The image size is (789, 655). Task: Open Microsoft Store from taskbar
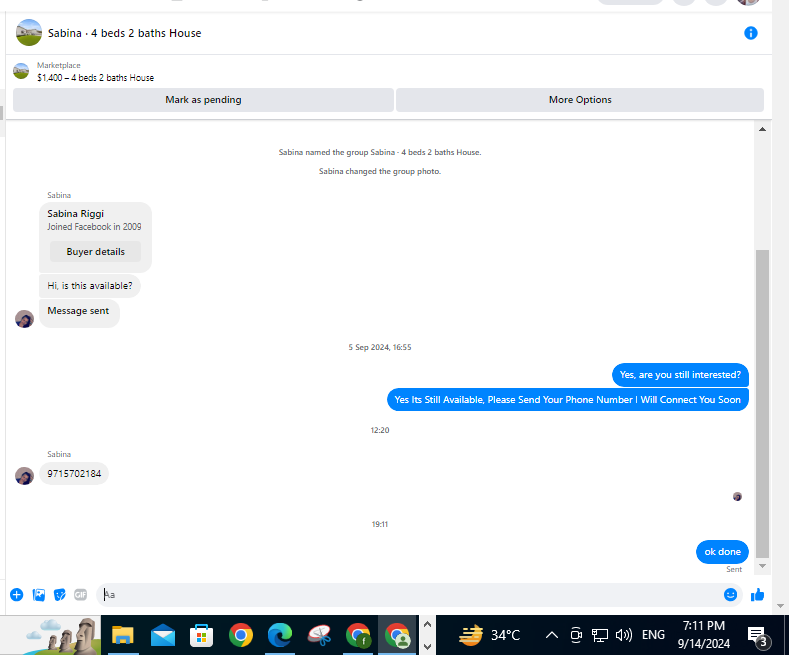click(x=201, y=635)
